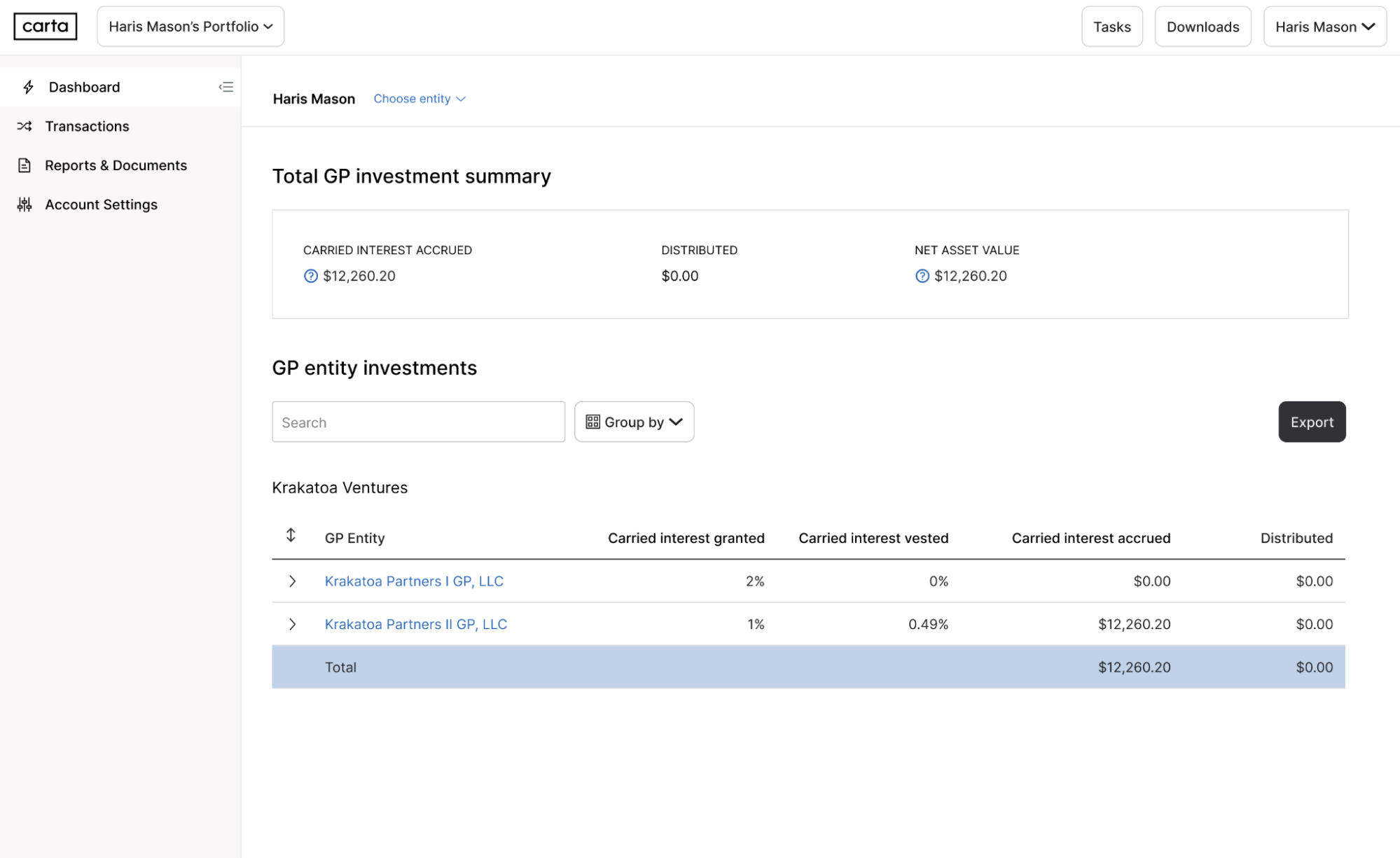The width and height of the screenshot is (1400, 858).
Task: Click the Net Asset Value help icon
Action: [x=922, y=276]
